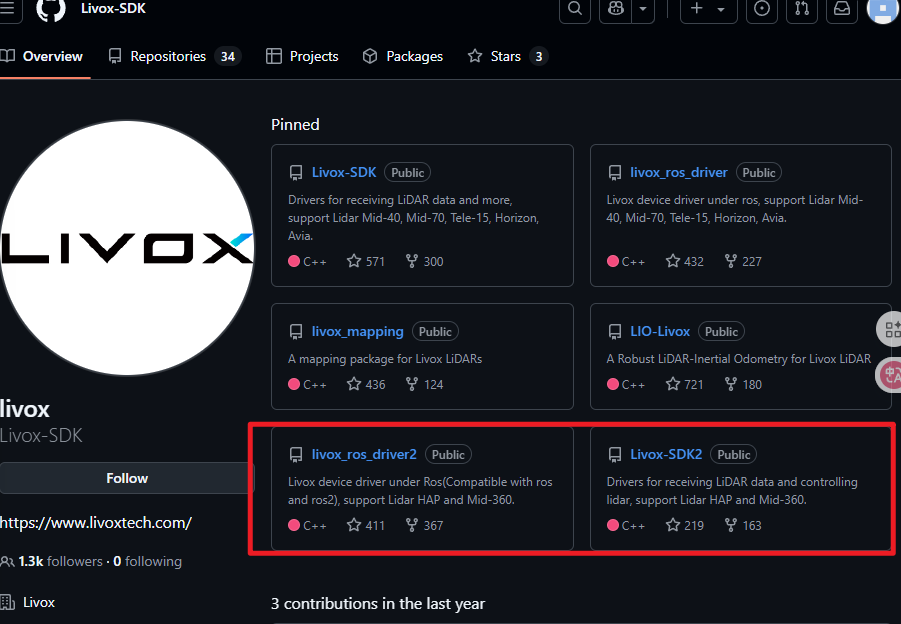The height and width of the screenshot is (624, 901).
Task: Click the 3 contributions in the last year heading
Action: (x=378, y=604)
